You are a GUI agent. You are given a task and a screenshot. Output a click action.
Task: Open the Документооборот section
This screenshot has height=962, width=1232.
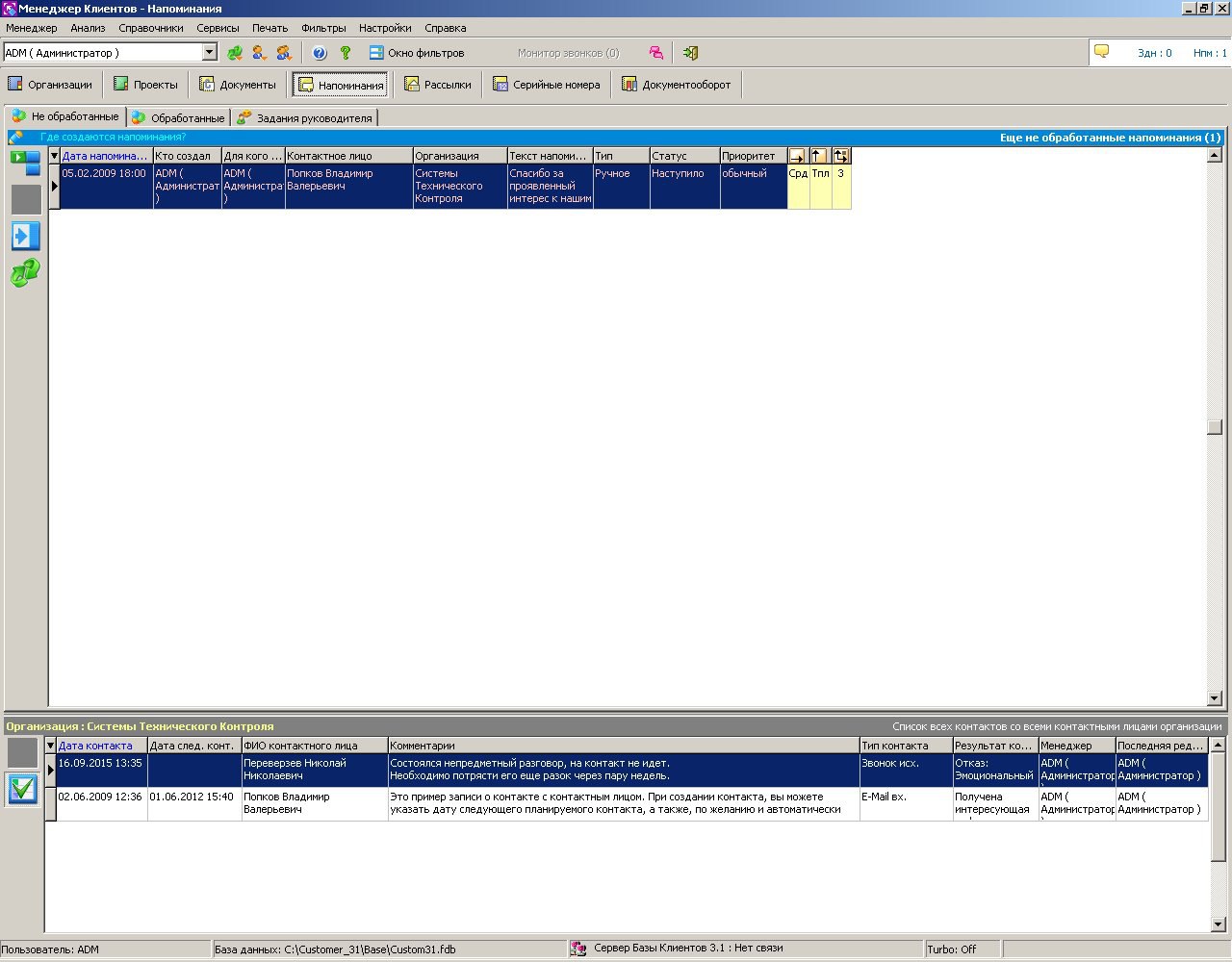[676, 85]
